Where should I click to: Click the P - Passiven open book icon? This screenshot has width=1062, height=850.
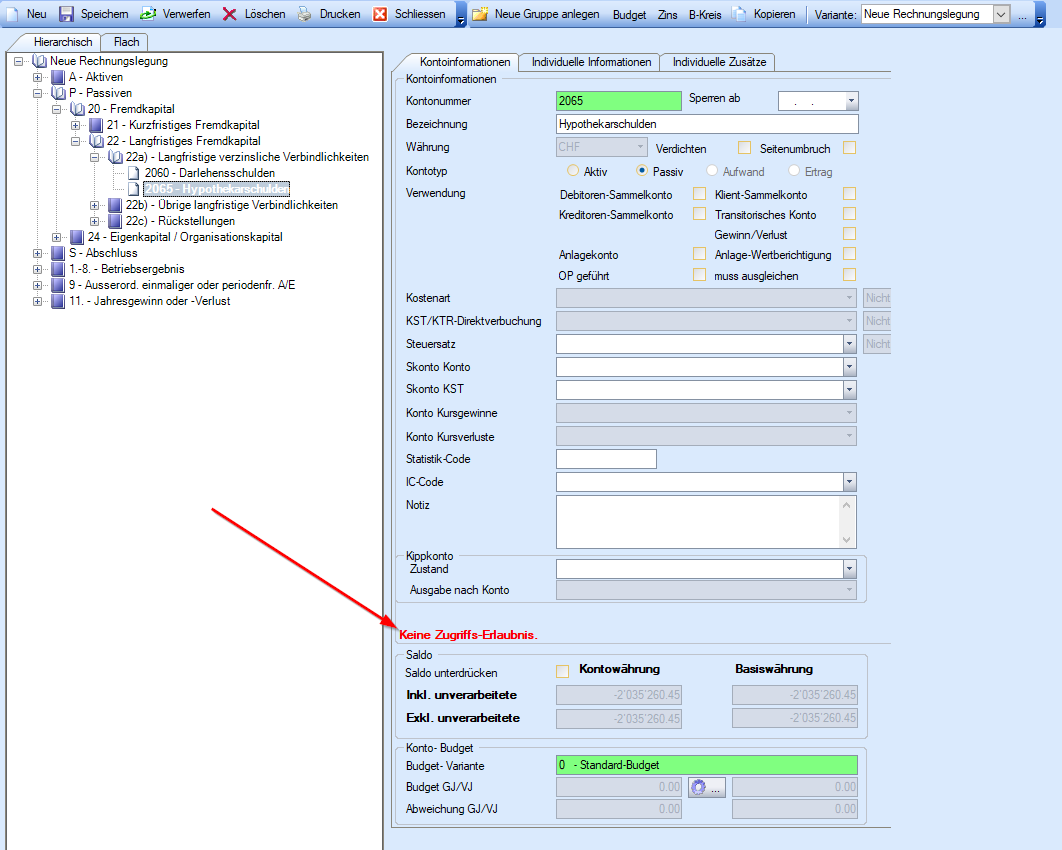point(58,93)
